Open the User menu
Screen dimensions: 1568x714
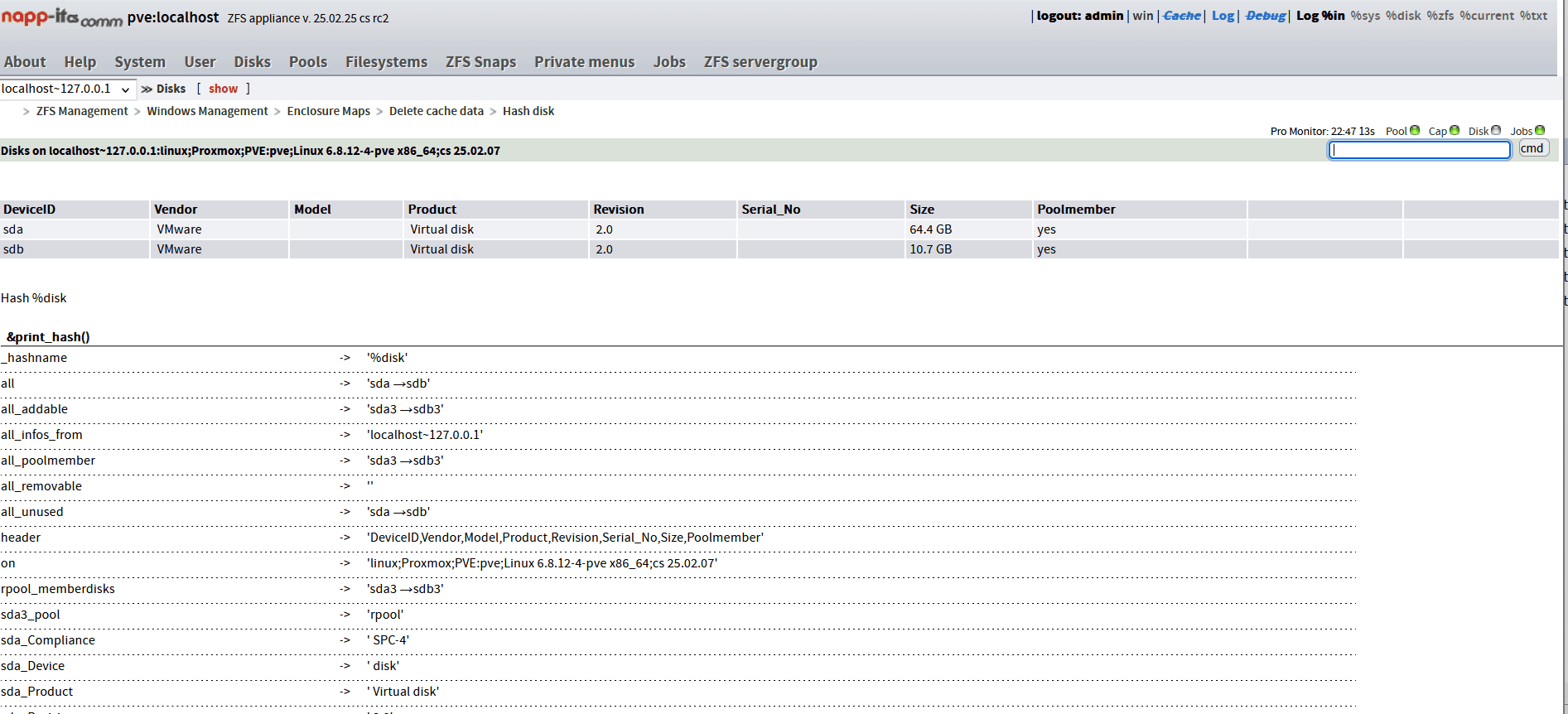(200, 62)
